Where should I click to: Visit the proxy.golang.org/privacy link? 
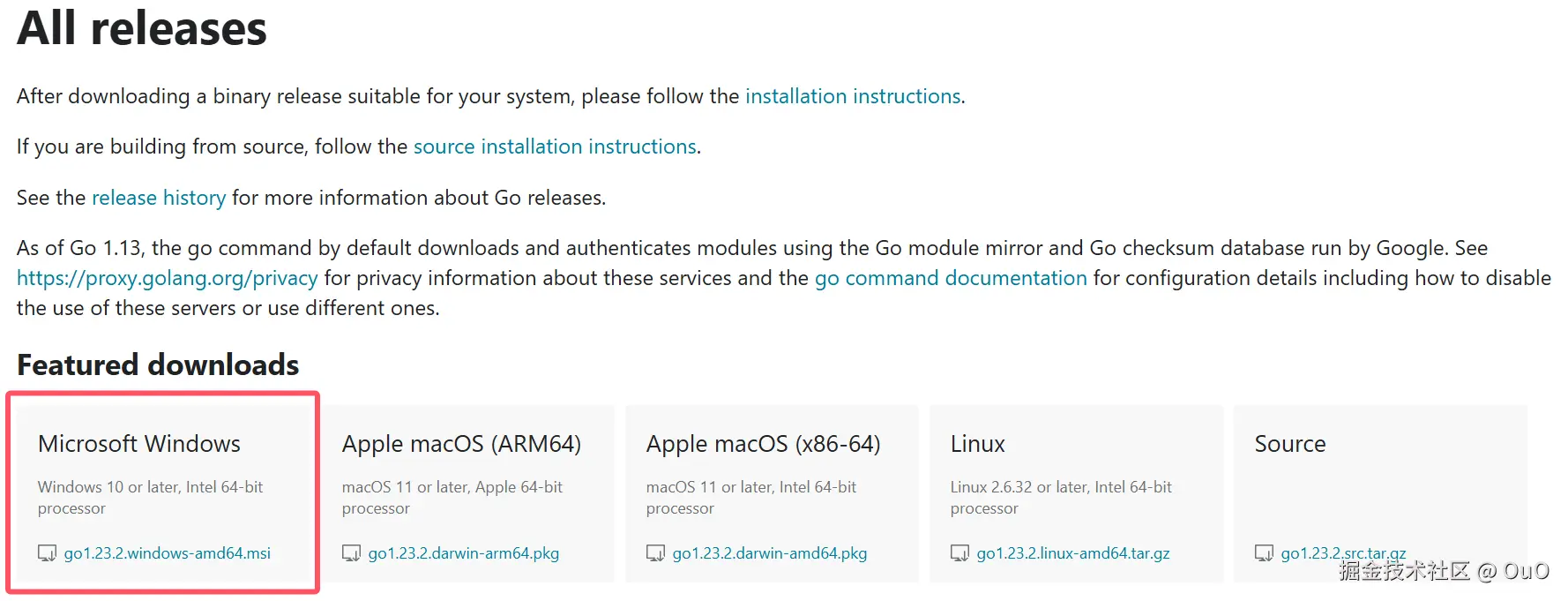click(168, 278)
